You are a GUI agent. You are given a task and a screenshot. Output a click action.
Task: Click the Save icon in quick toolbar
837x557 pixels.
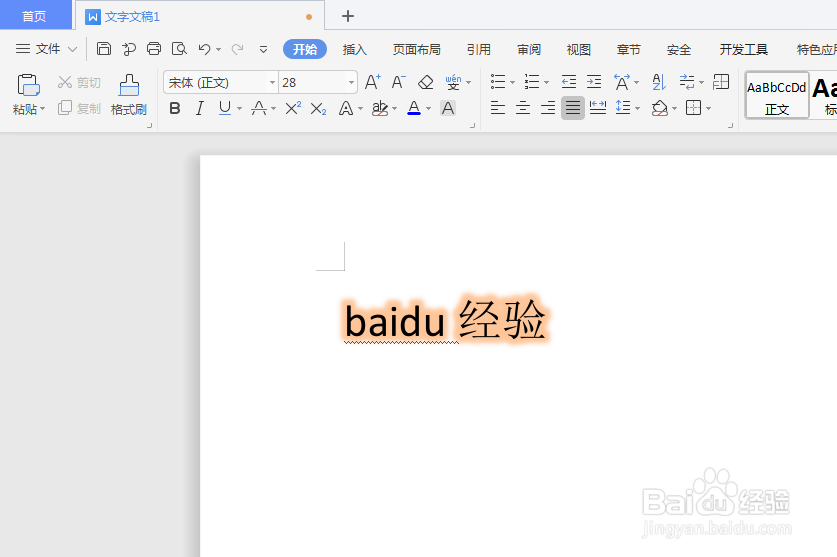point(104,49)
